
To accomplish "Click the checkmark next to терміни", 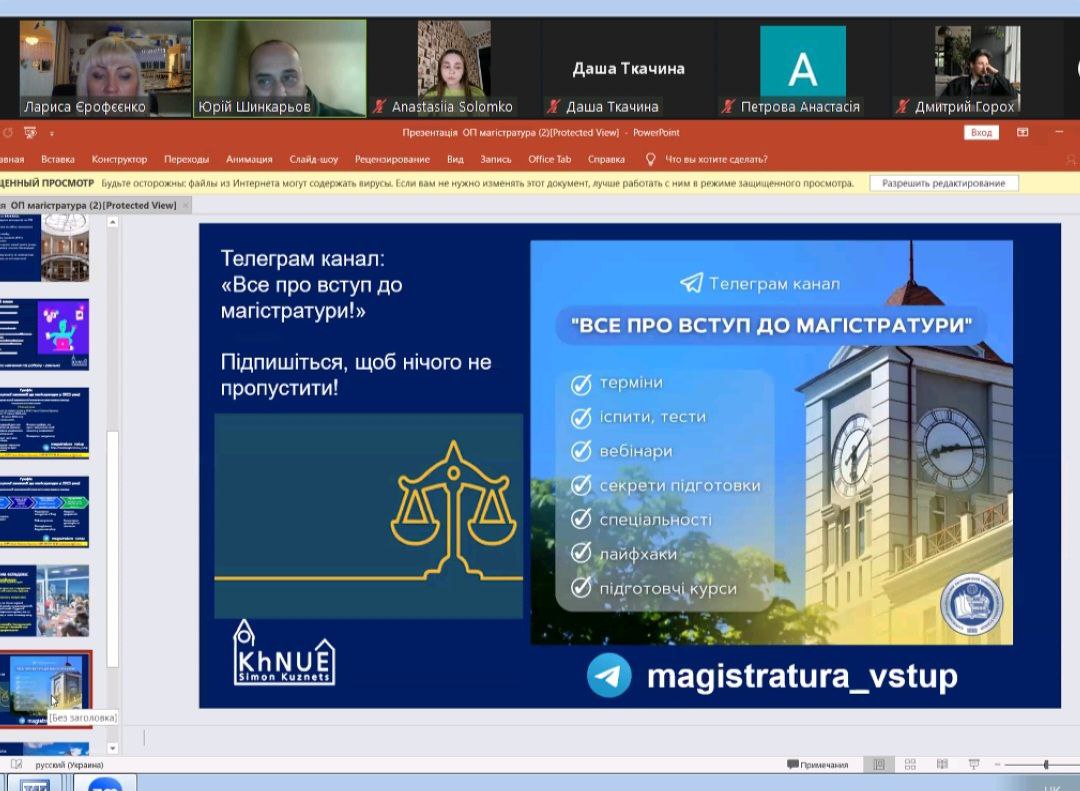I will [x=581, y=384].
